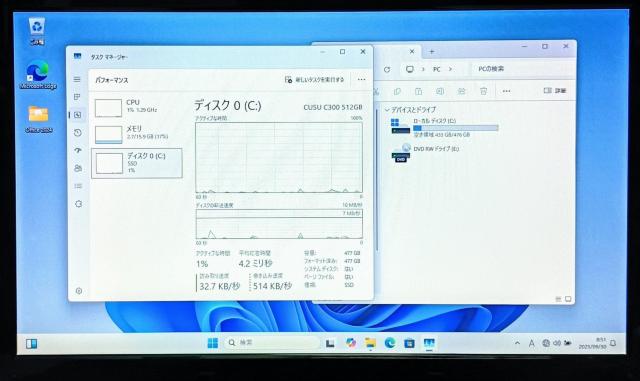Add a new tab in File Explorer
Screen dimensions: 640x381
(x=431, y=51)
